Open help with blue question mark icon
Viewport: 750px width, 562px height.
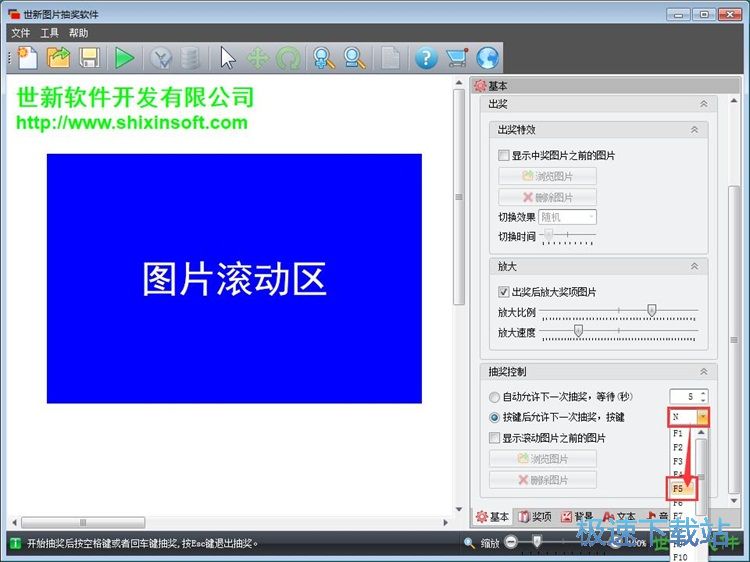click(426, 58)
